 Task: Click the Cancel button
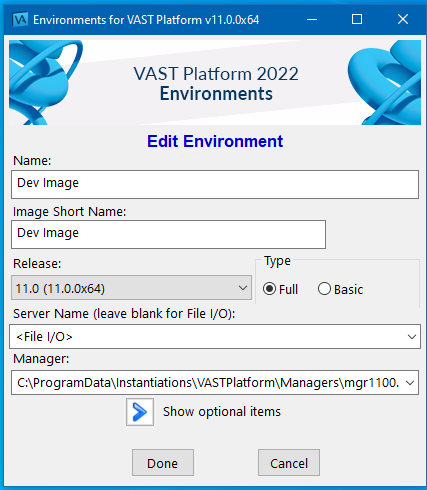pos(289,463)
